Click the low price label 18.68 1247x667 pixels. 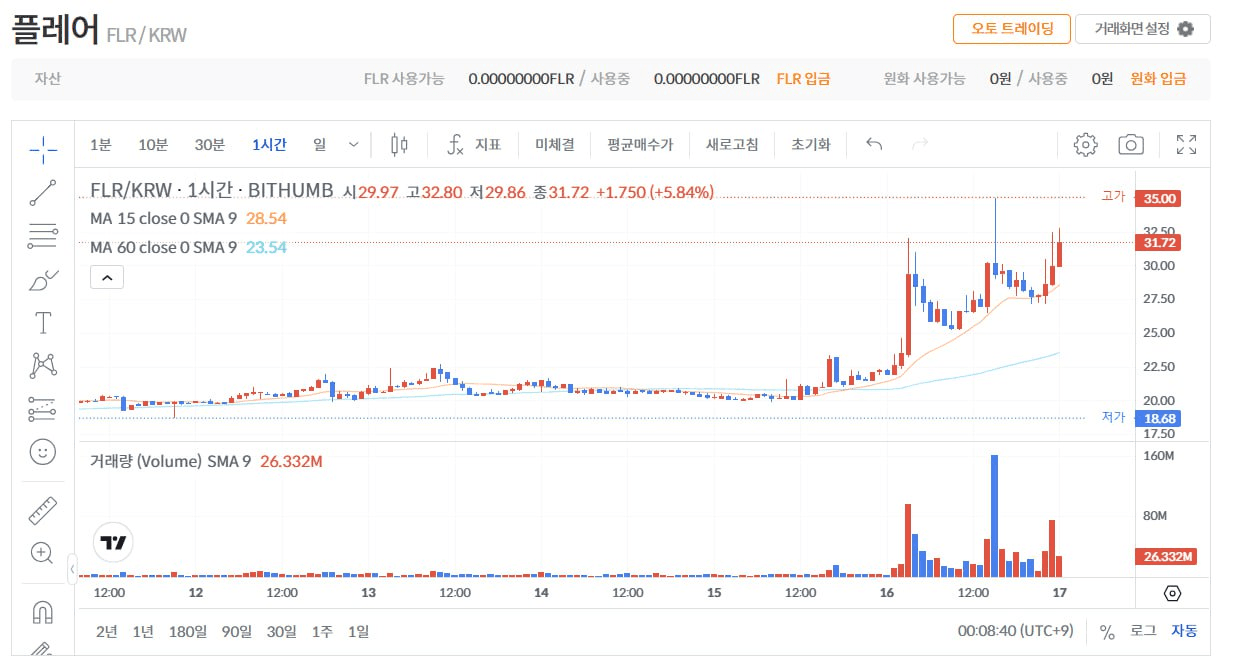pos(1159,419)
